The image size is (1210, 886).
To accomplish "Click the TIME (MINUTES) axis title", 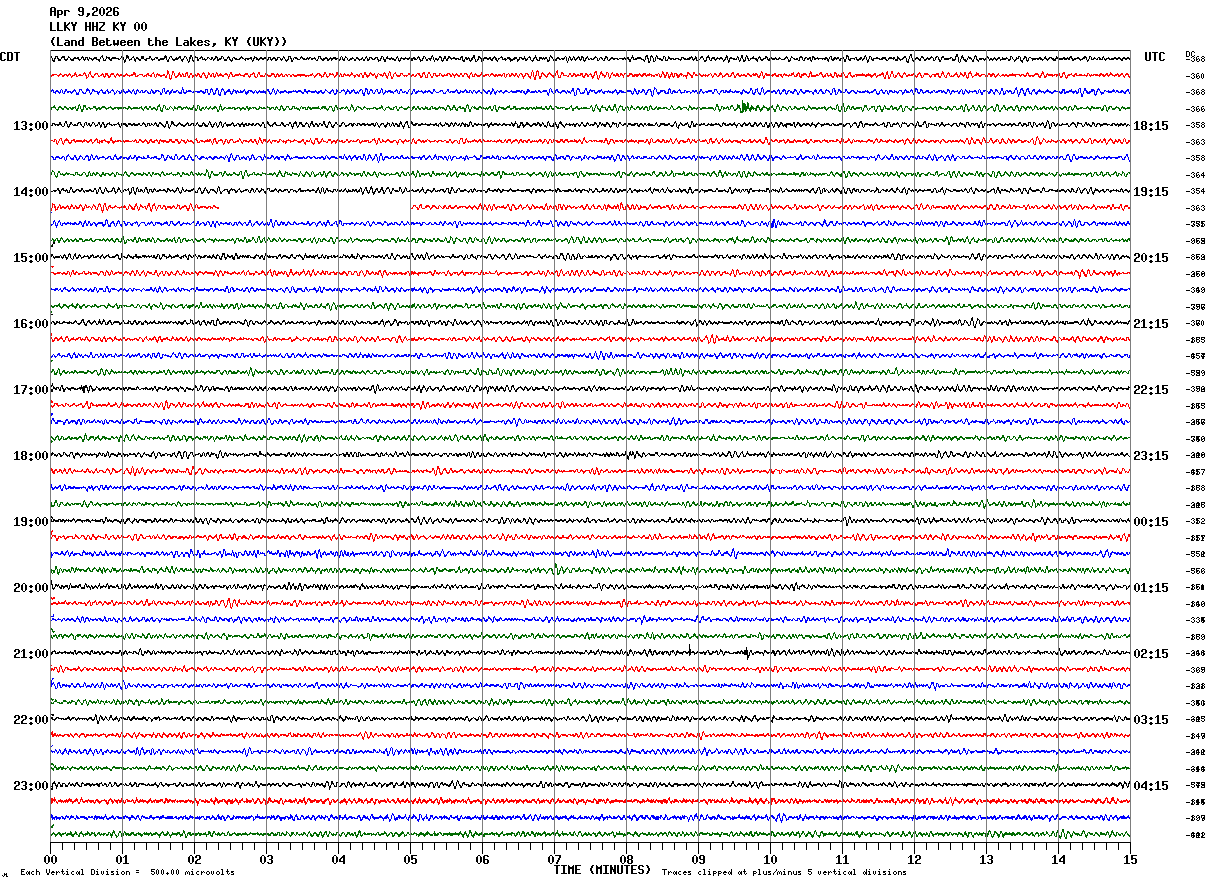I will 602,870.
